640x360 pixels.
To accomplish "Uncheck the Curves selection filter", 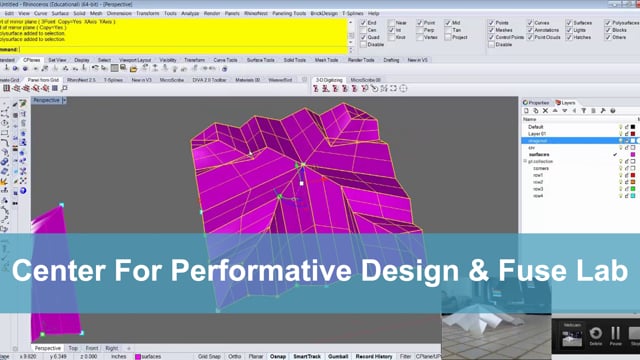I will (x=530, y=23).
